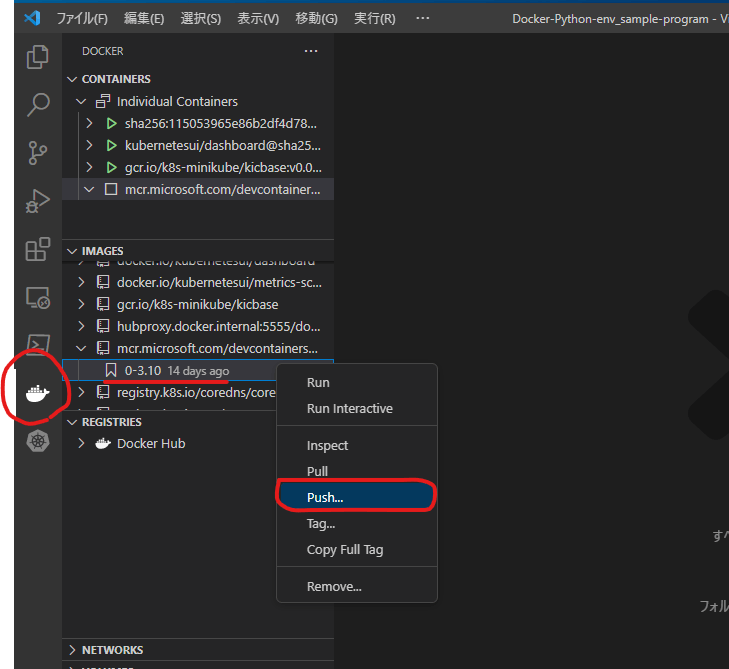The width and height of the screenshot is (729, 669).
Task: Collapse mcr.microsoft.com/devcontainer container node
Action: click(89, 189)
